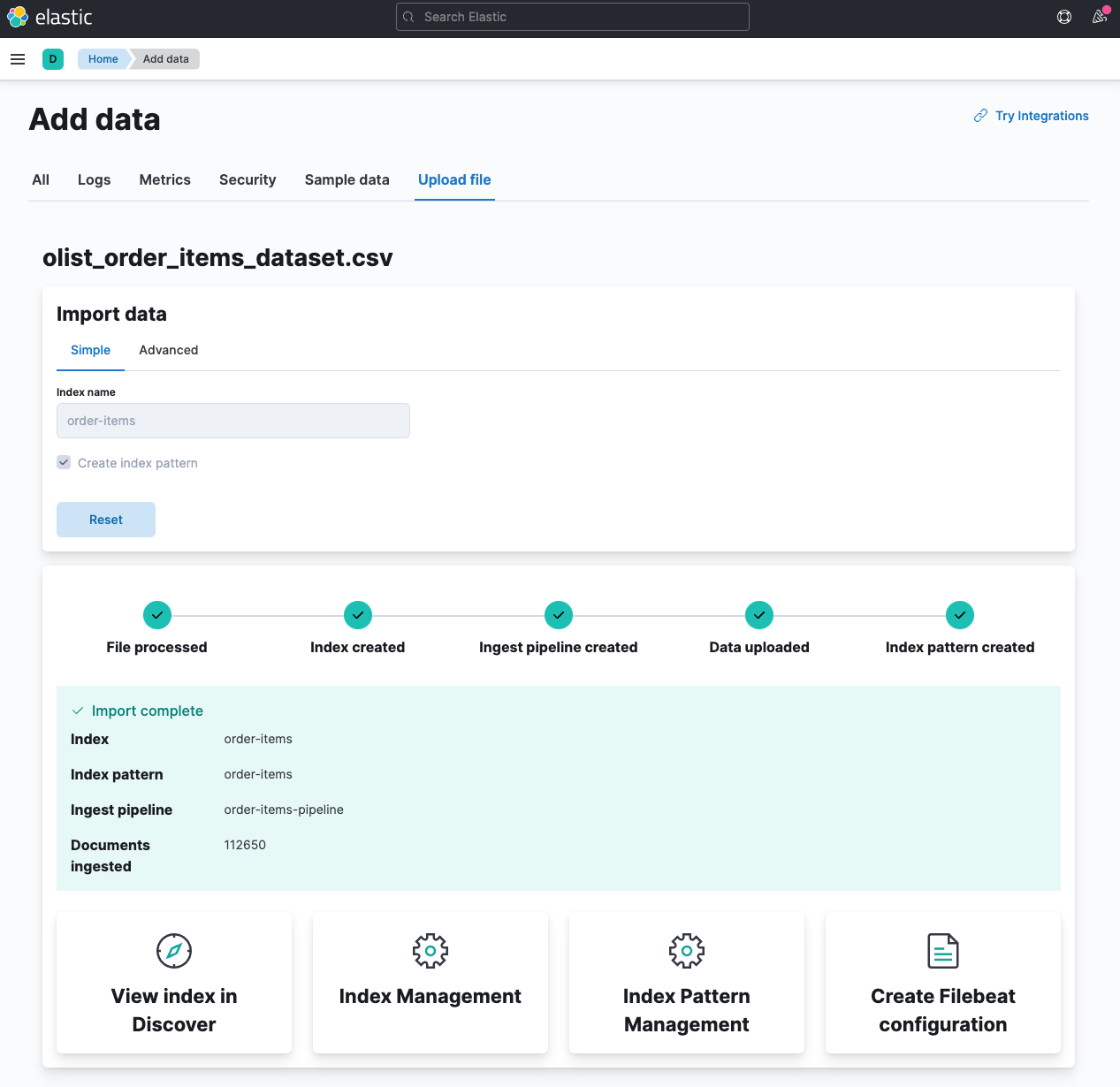Click the document icon for Filebeat configuration
Image resolution: width=1120 pixels, height=1087 pixels.
pos(943,951)
